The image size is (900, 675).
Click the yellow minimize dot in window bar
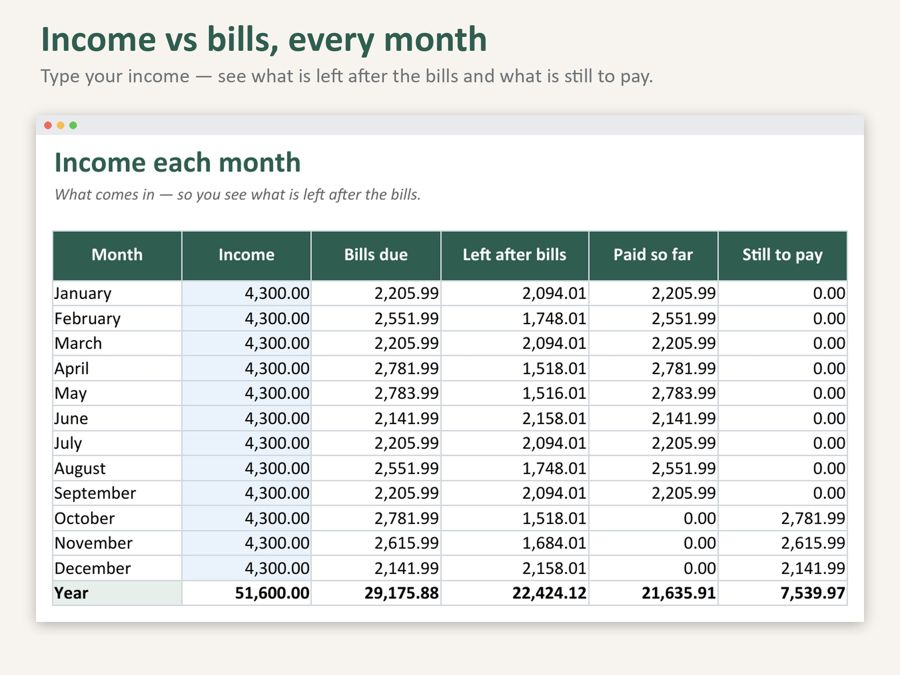pos(61,125)
